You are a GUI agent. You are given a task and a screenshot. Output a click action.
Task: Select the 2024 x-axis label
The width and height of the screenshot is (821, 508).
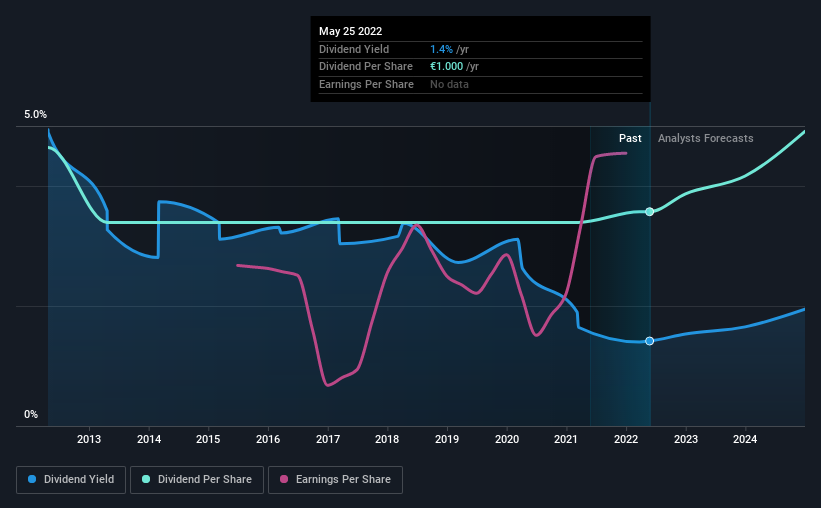(x=745, y=439)
